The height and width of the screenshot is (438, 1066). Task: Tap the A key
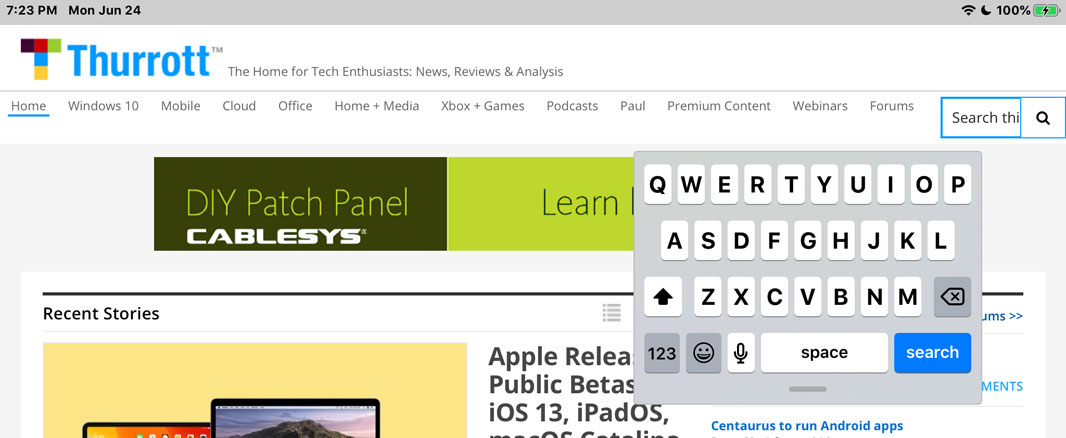pyautogui.click(x=674, y=240)
